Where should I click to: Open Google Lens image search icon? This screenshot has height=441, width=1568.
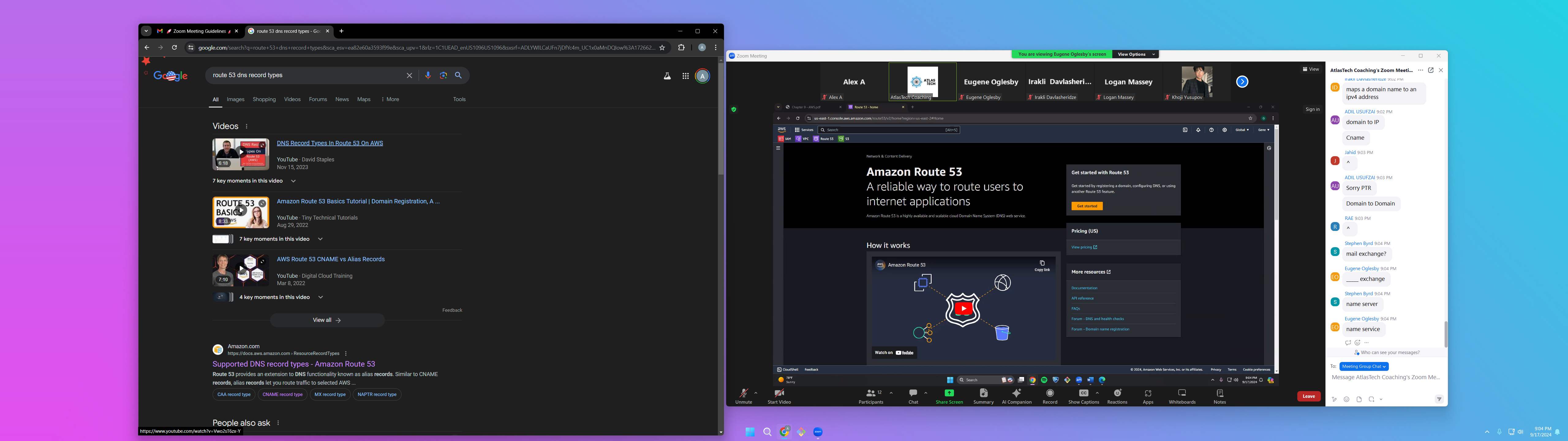click(443, 76)
